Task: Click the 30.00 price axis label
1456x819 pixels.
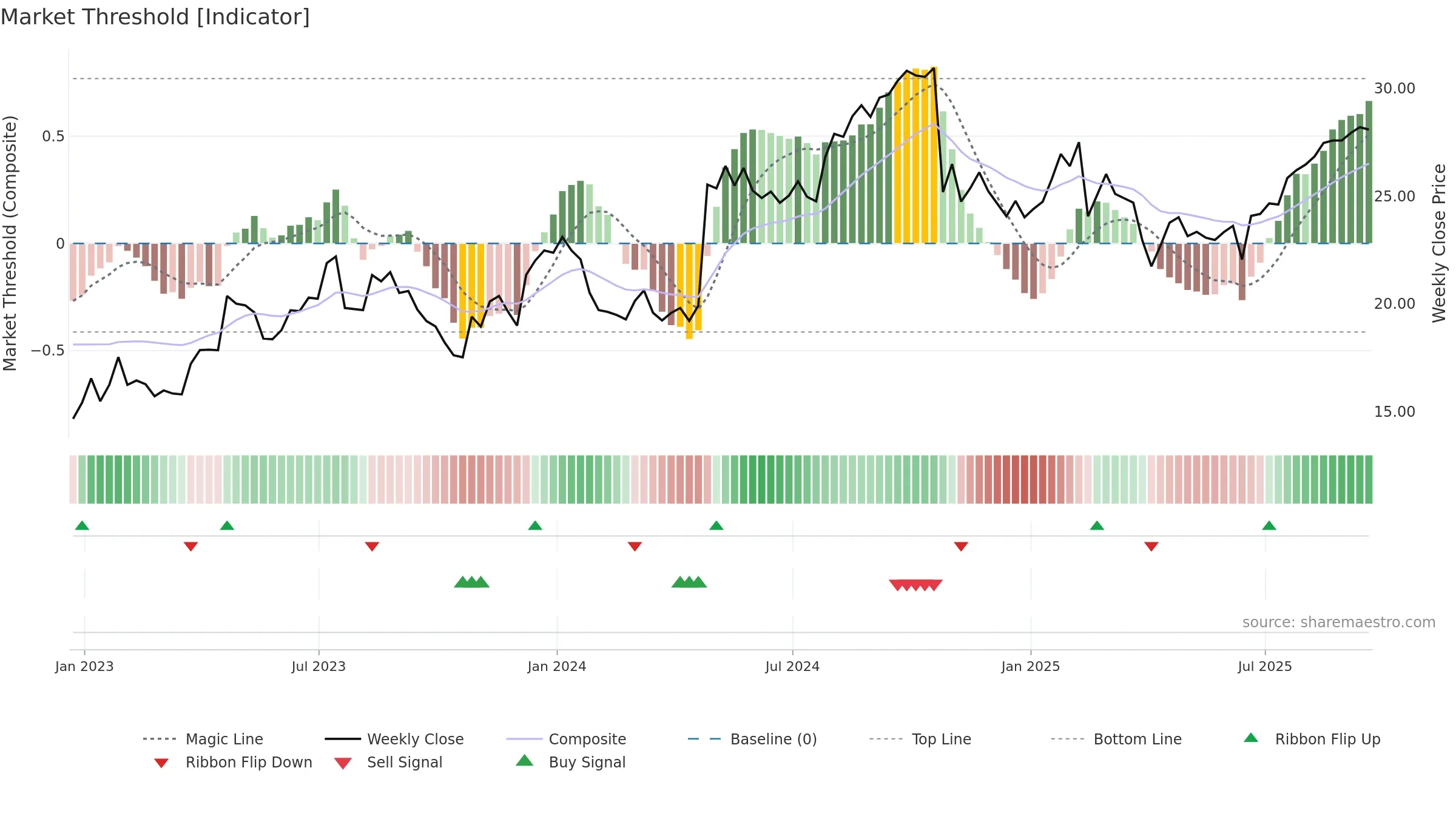Action: 1395,89
